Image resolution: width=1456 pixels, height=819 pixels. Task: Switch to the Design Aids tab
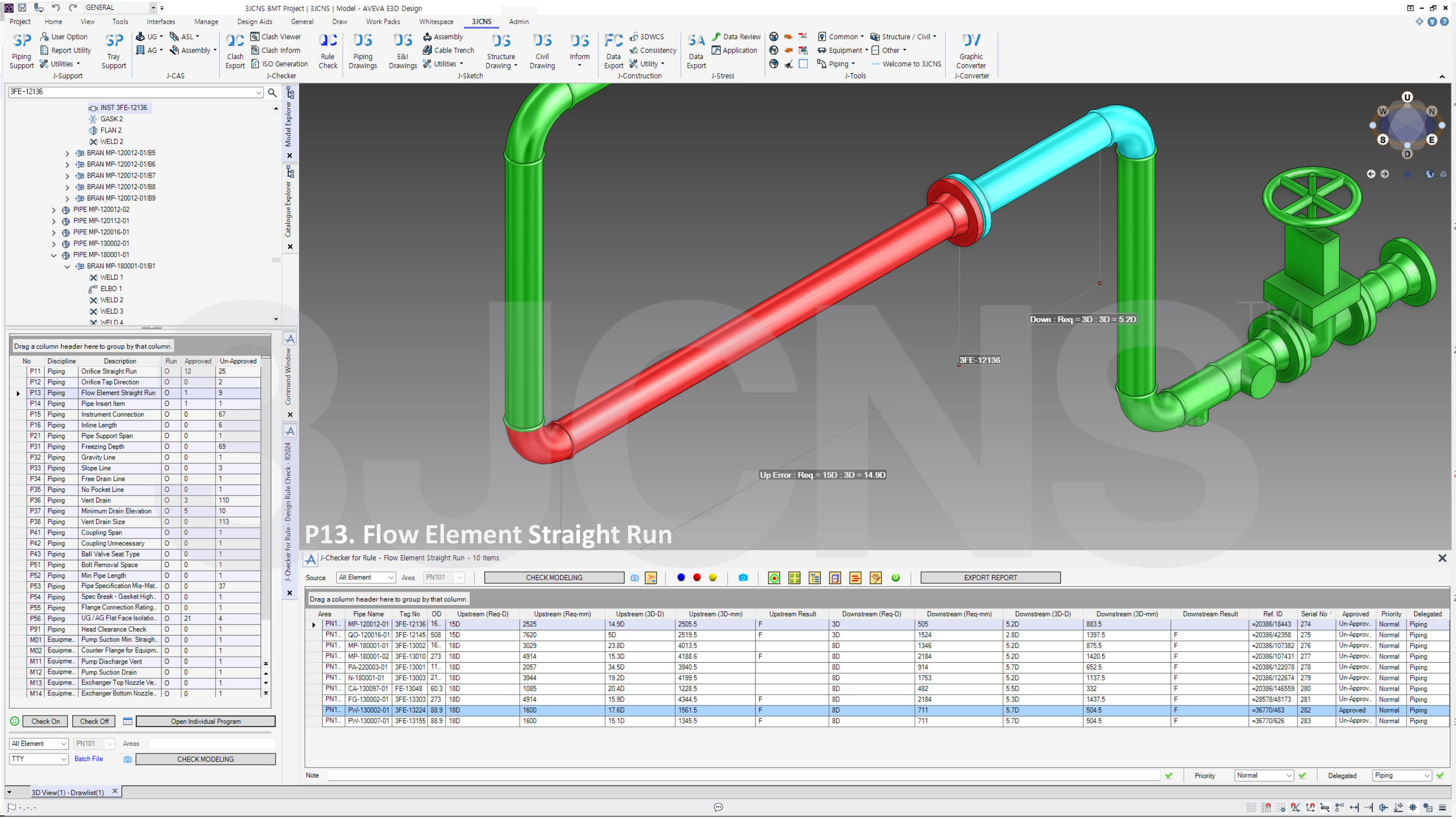click(254, 21)
